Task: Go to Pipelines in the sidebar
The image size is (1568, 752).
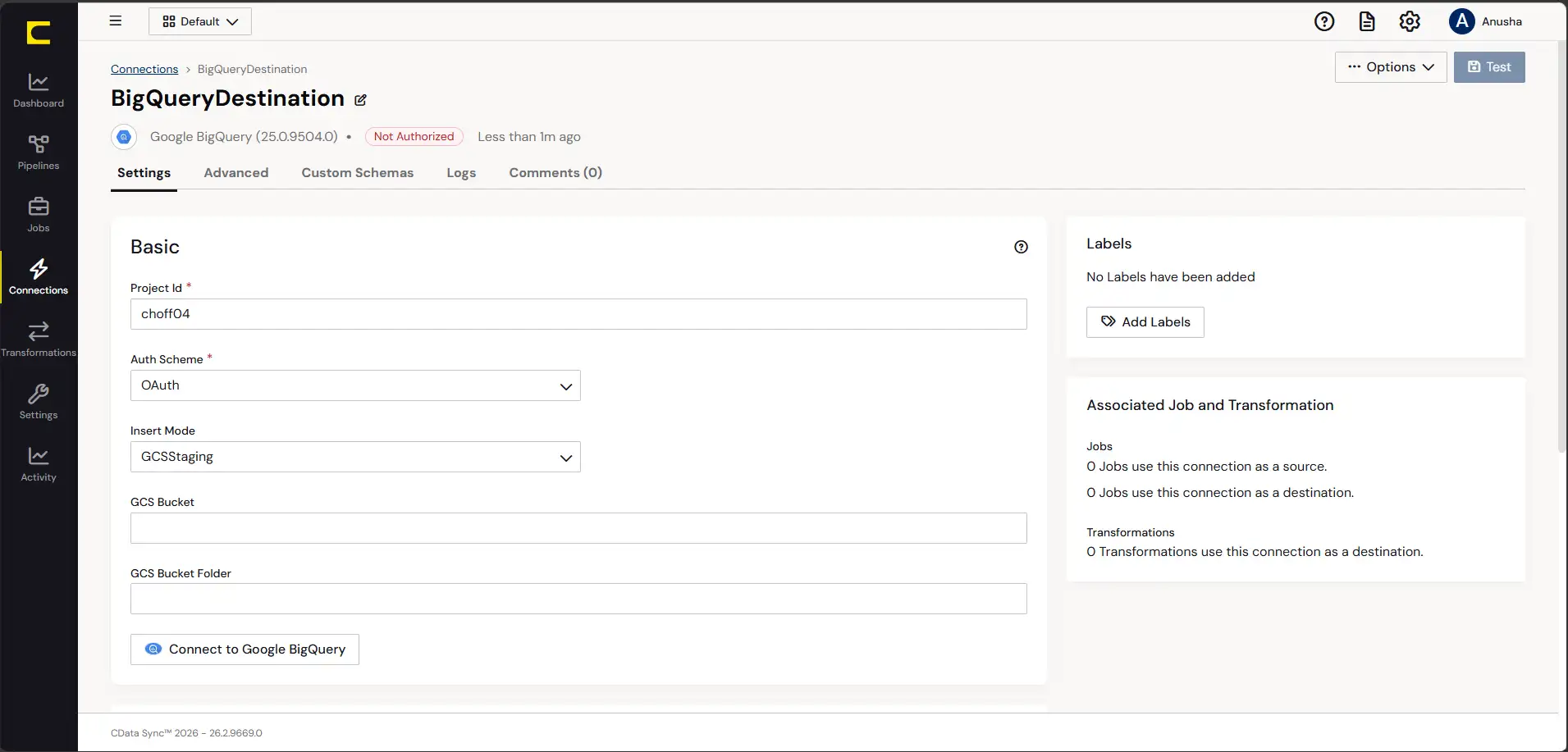Action: tap(39, 153)
